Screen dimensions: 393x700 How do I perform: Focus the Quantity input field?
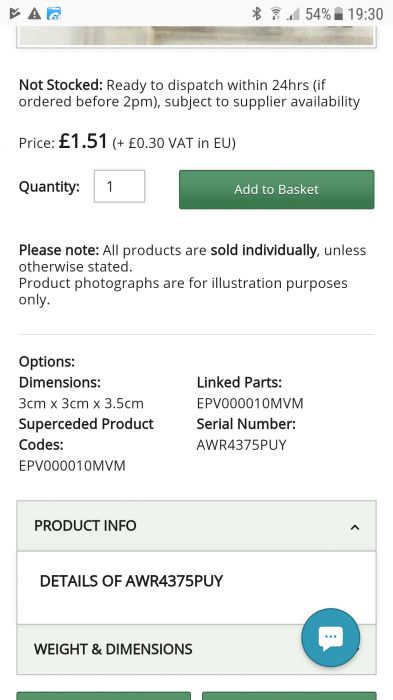(119, 186)
